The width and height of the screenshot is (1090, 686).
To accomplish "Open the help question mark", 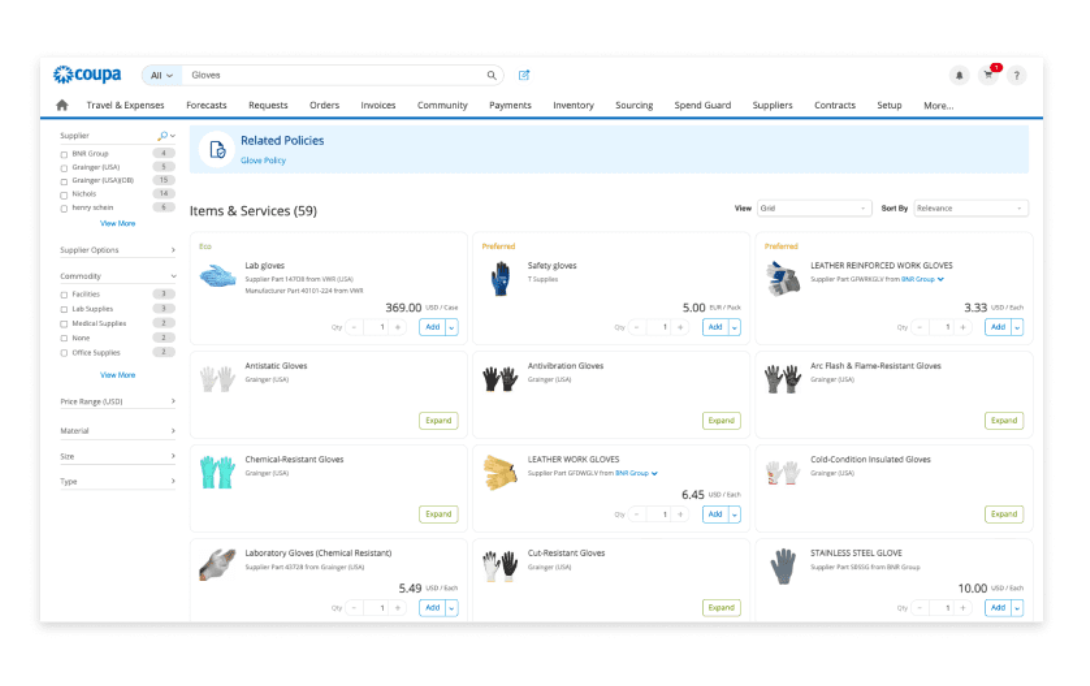I will pos(1016,75).
